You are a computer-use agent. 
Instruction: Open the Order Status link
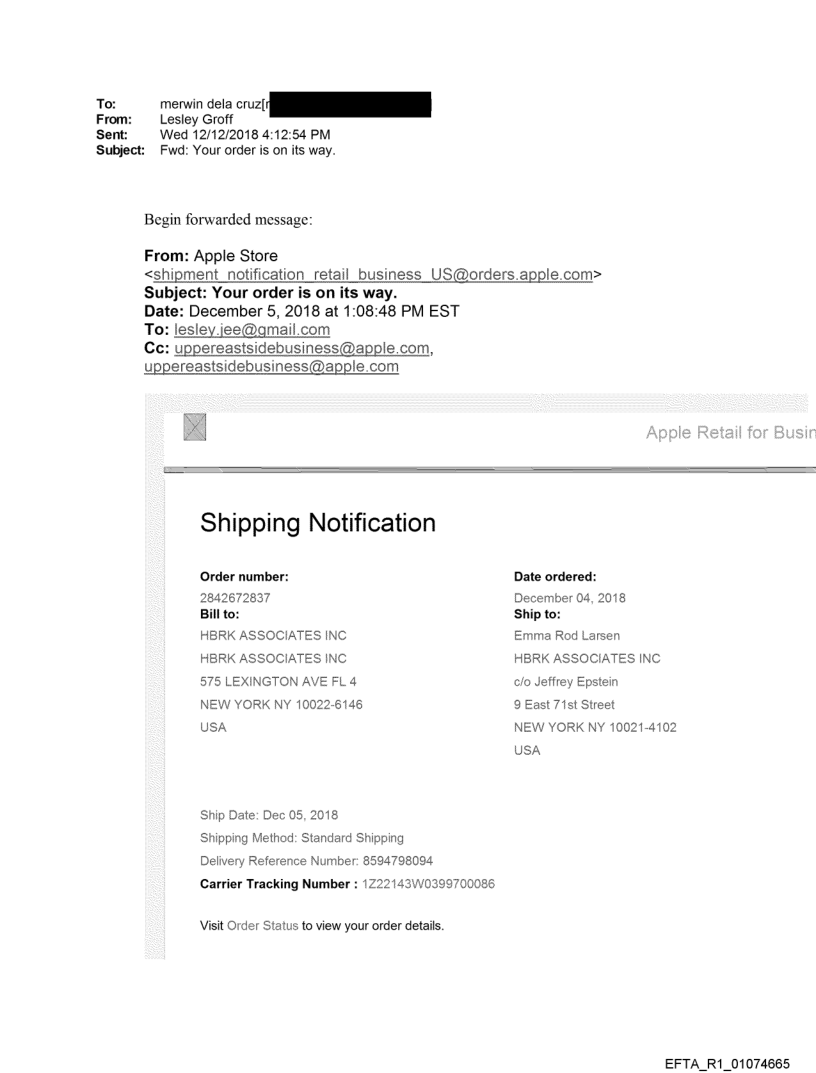[262, 926]
